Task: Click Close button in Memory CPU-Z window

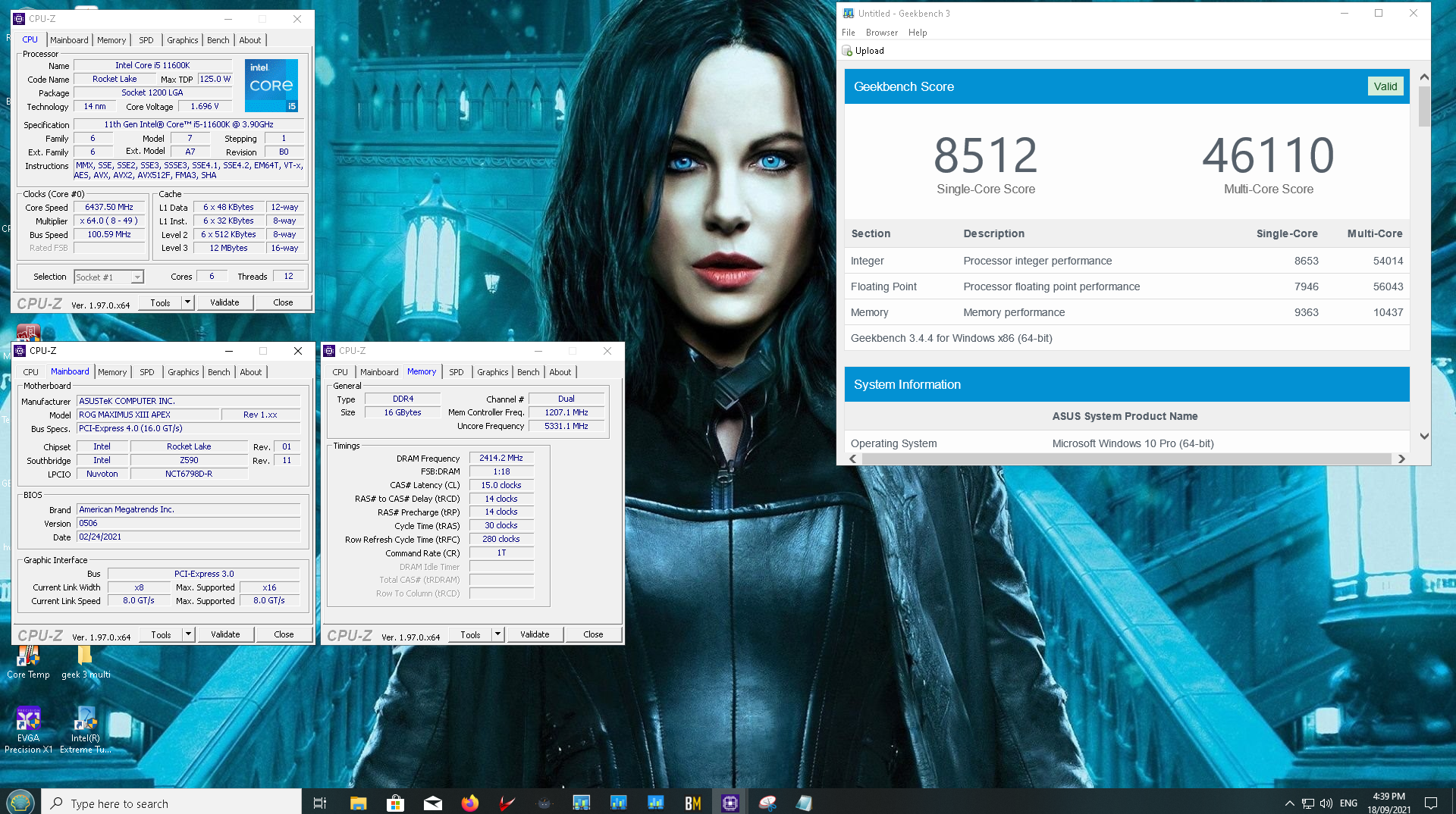Action: pos(593,634)
